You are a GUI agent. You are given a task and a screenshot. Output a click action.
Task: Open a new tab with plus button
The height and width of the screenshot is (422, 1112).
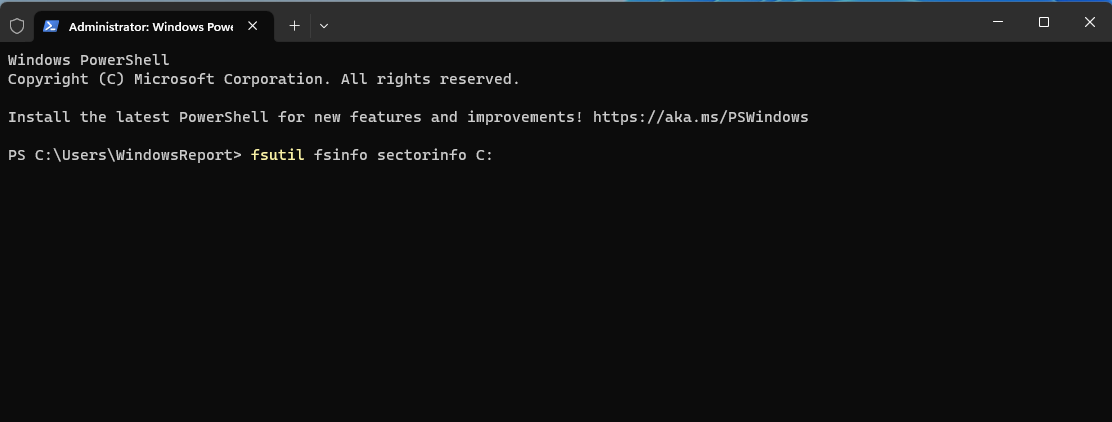click(x=294, y=26)
